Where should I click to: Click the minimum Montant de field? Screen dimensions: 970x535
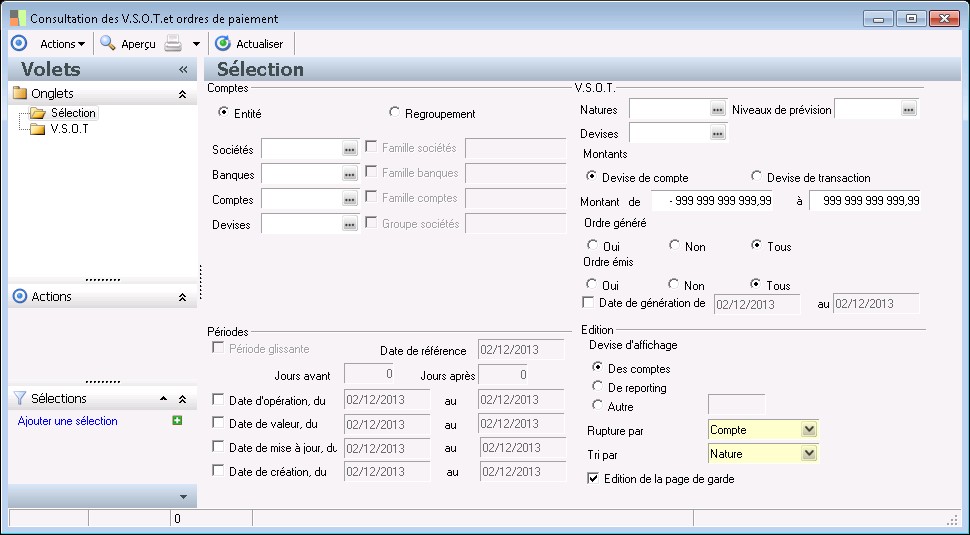pos(711,201)
